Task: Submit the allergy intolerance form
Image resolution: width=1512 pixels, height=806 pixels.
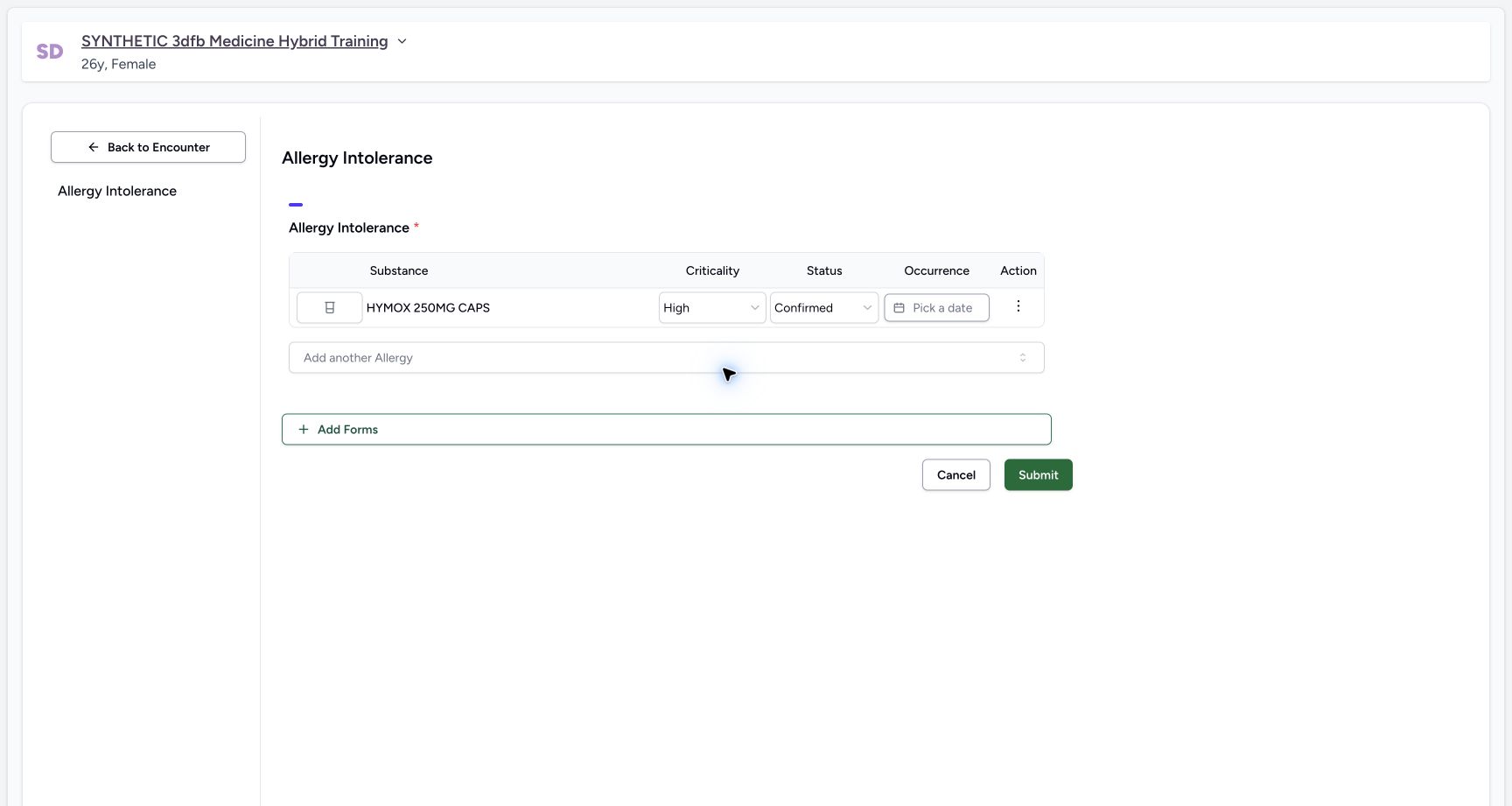Action: pos(1038,475)
